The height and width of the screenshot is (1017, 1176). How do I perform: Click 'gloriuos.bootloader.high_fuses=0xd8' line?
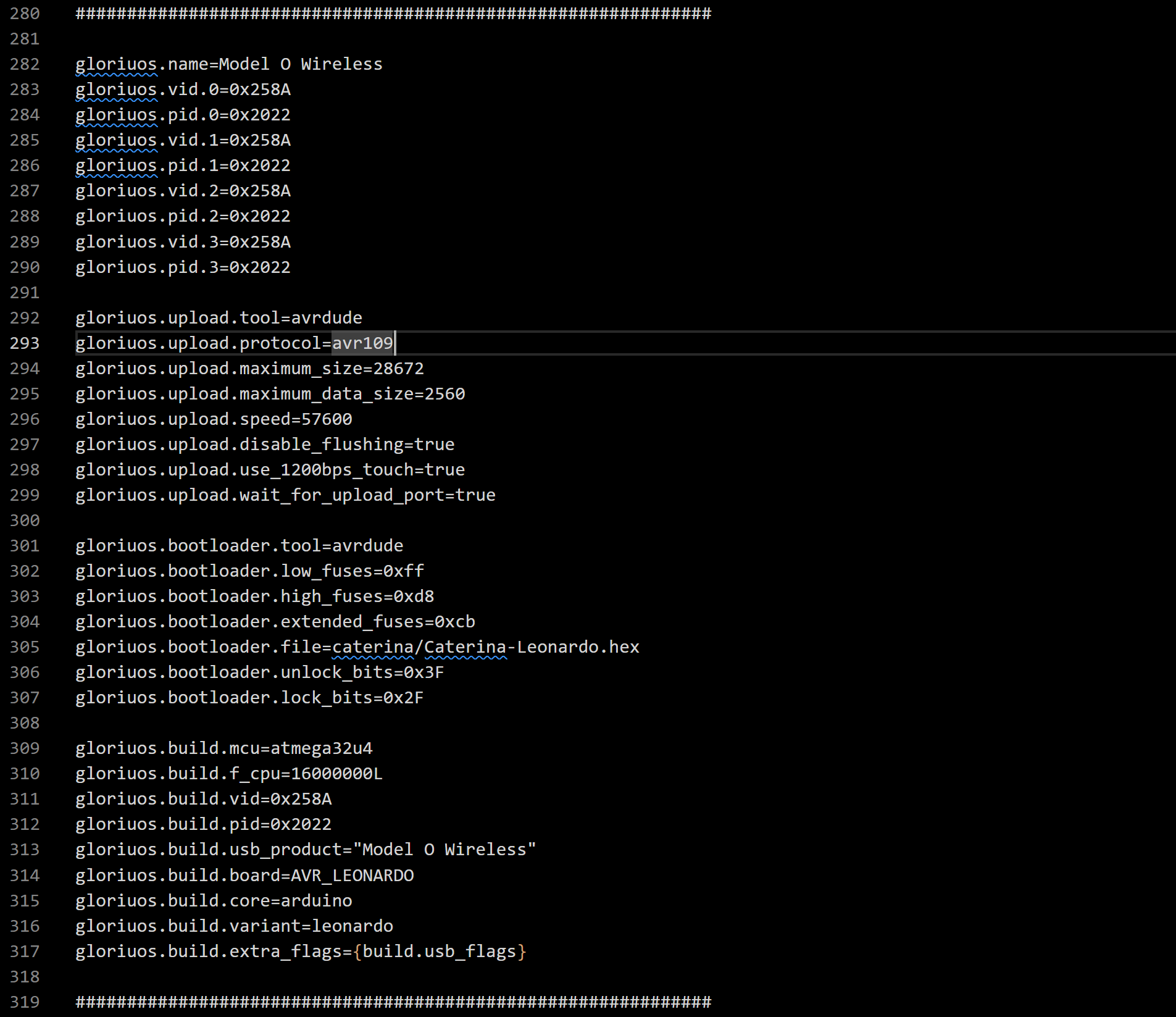pos(255,596)
